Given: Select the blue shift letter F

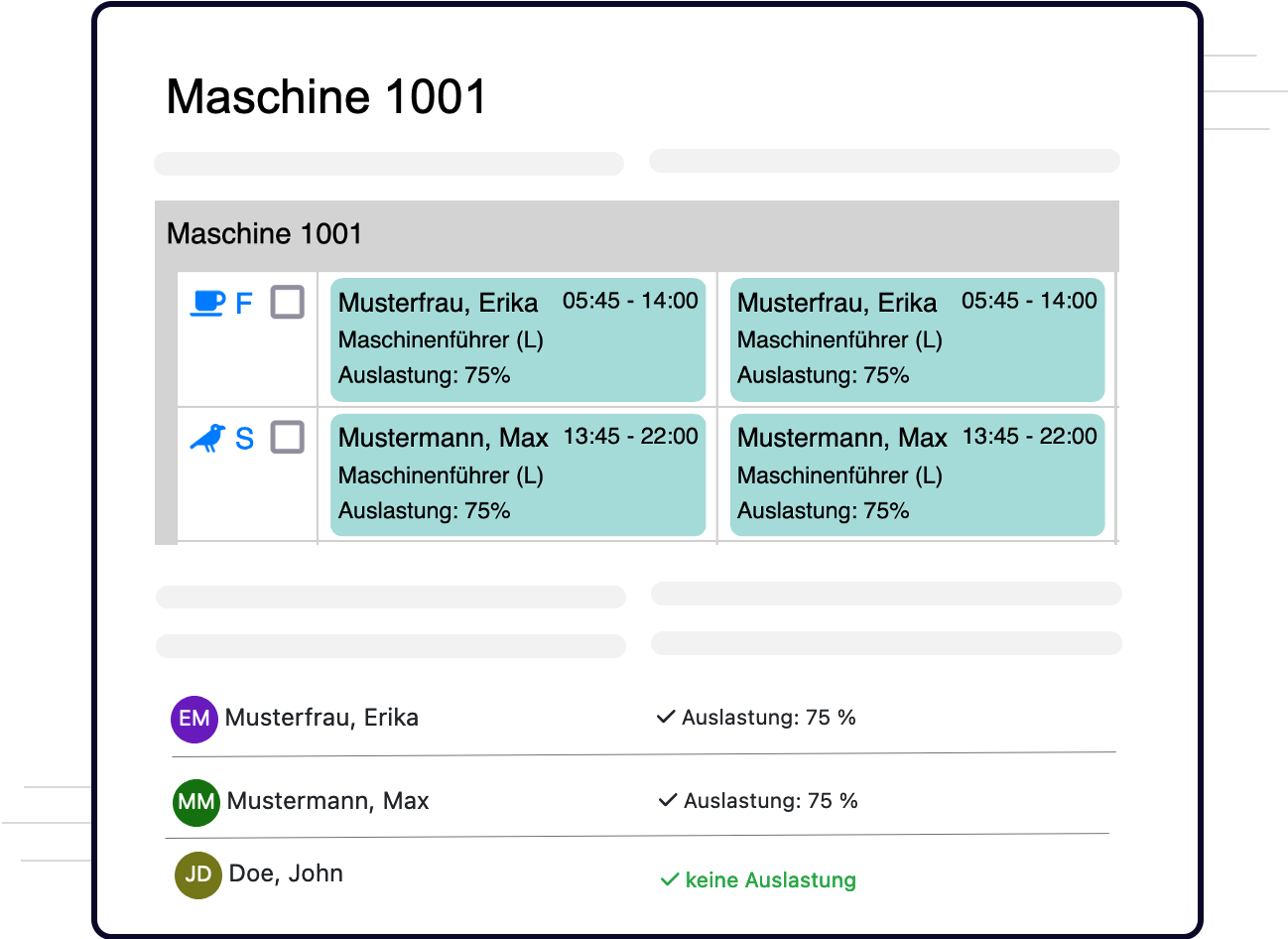Looking at the screenshot, I should [244, 304].
